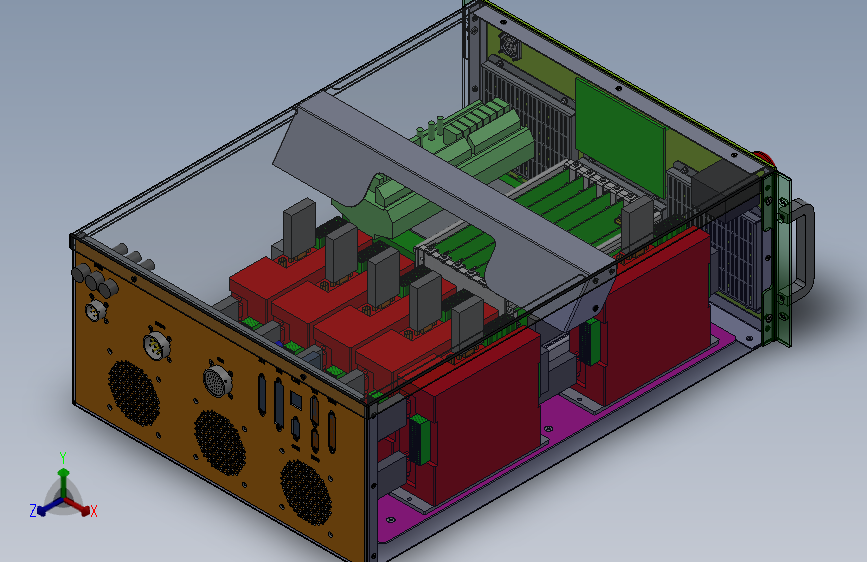Click the green Y axis of the triad

64,481
